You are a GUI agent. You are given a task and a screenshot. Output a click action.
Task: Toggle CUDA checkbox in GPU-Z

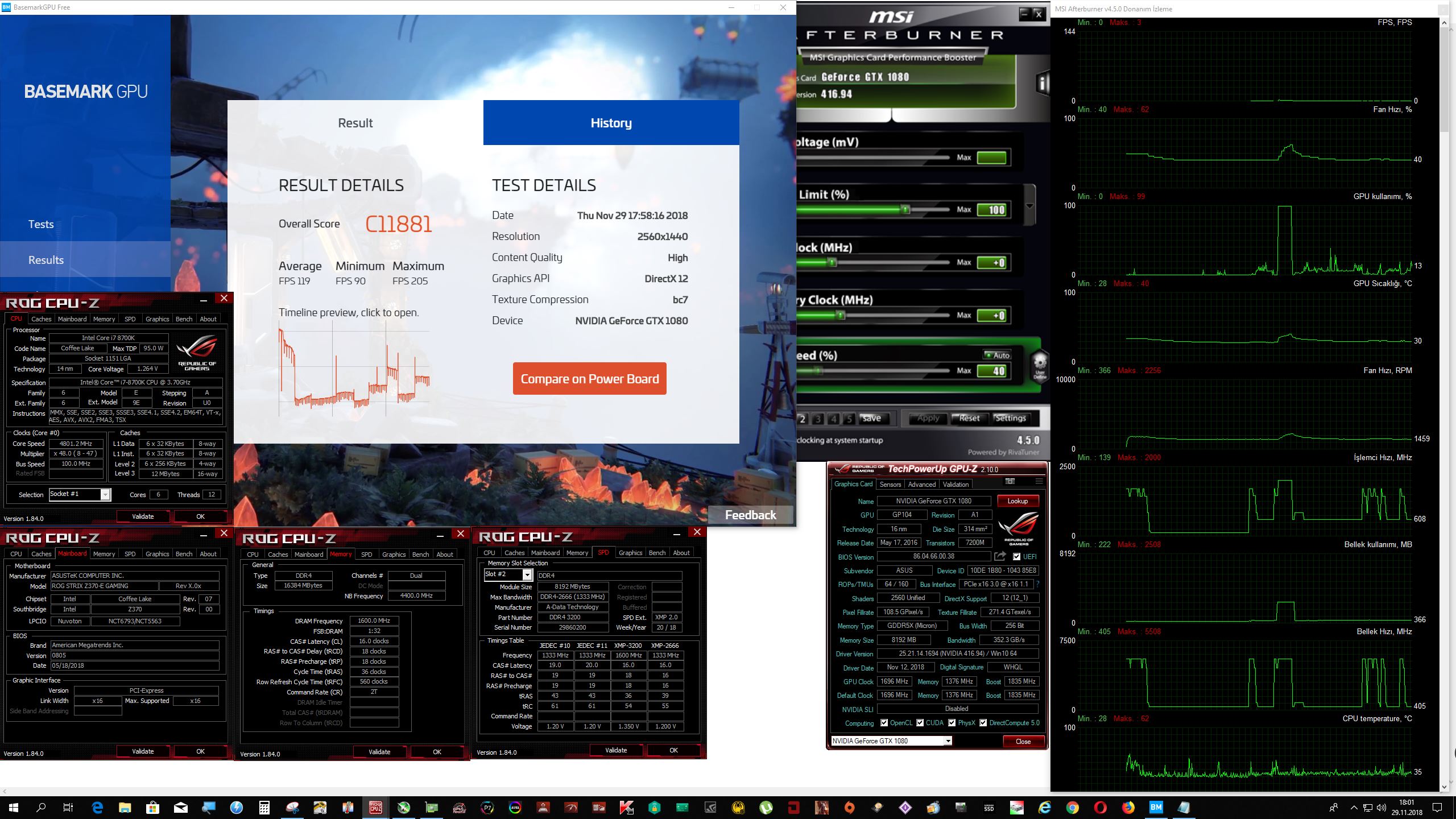tap(920, 723)
